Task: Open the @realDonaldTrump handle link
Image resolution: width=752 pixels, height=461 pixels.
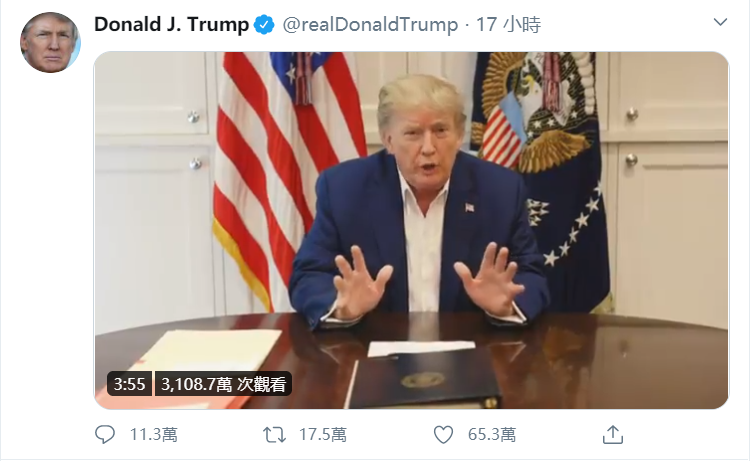Action: 370,24
